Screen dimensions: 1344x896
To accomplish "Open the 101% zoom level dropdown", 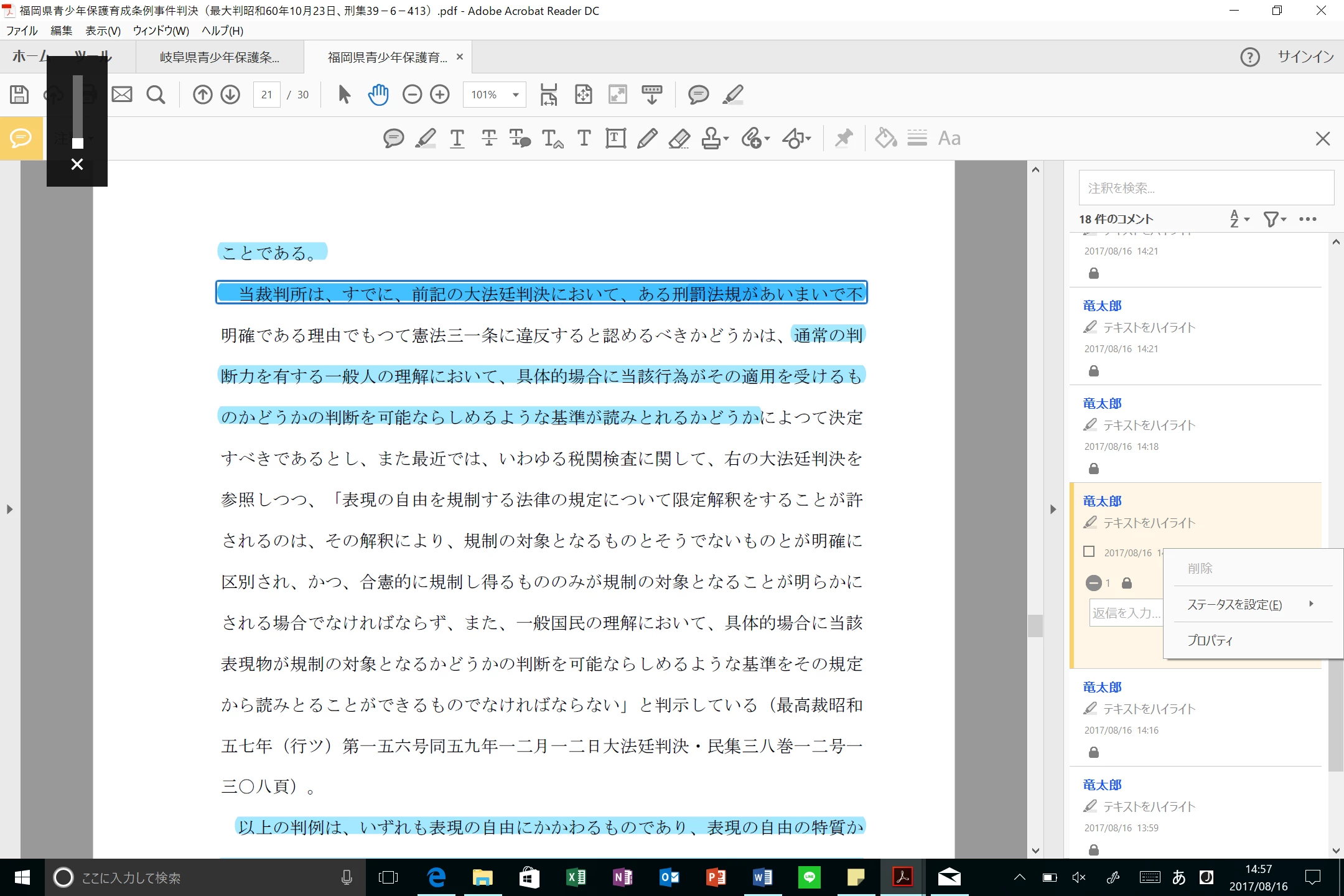I will [515, 95].
